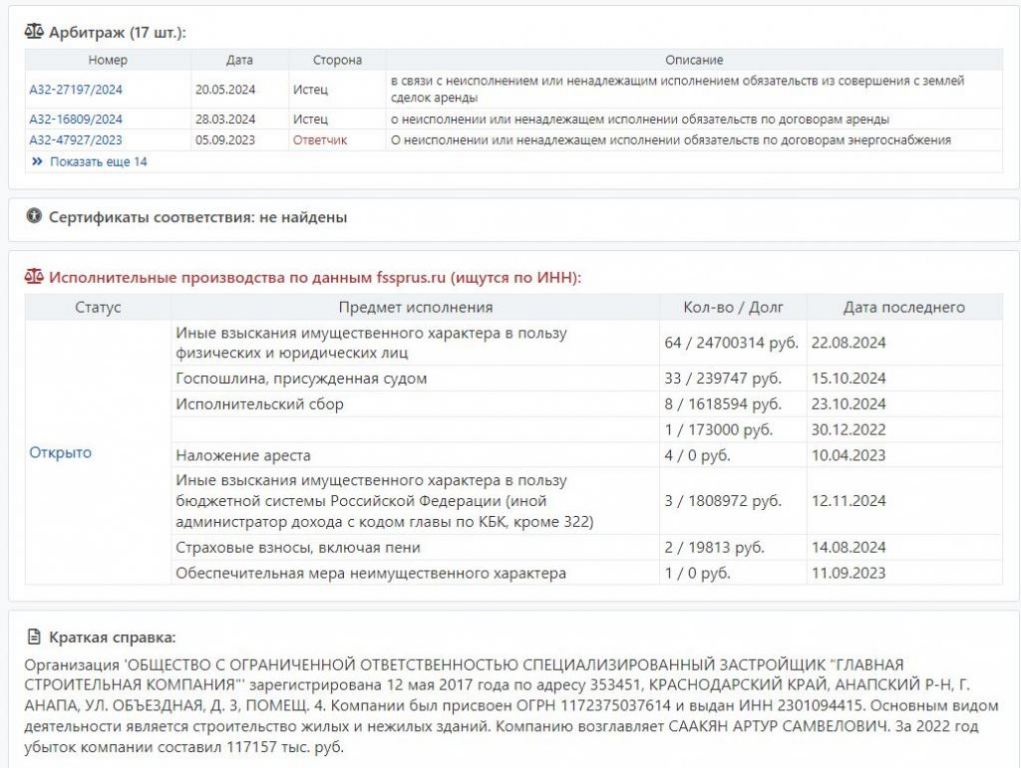Click the Описание column header

693,60
